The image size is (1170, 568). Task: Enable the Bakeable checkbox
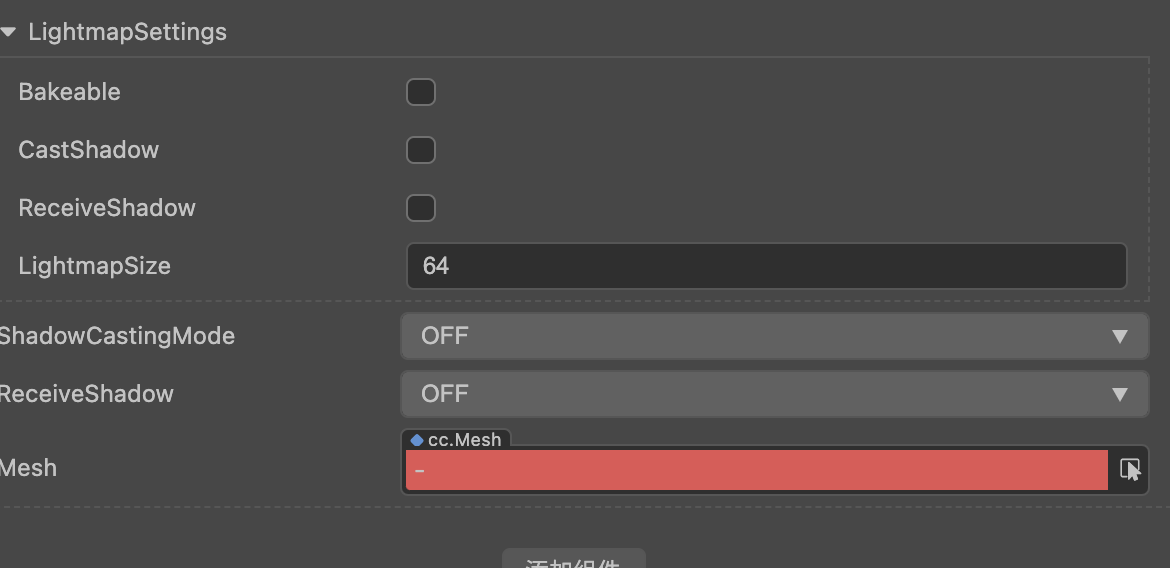pos(421,92)
